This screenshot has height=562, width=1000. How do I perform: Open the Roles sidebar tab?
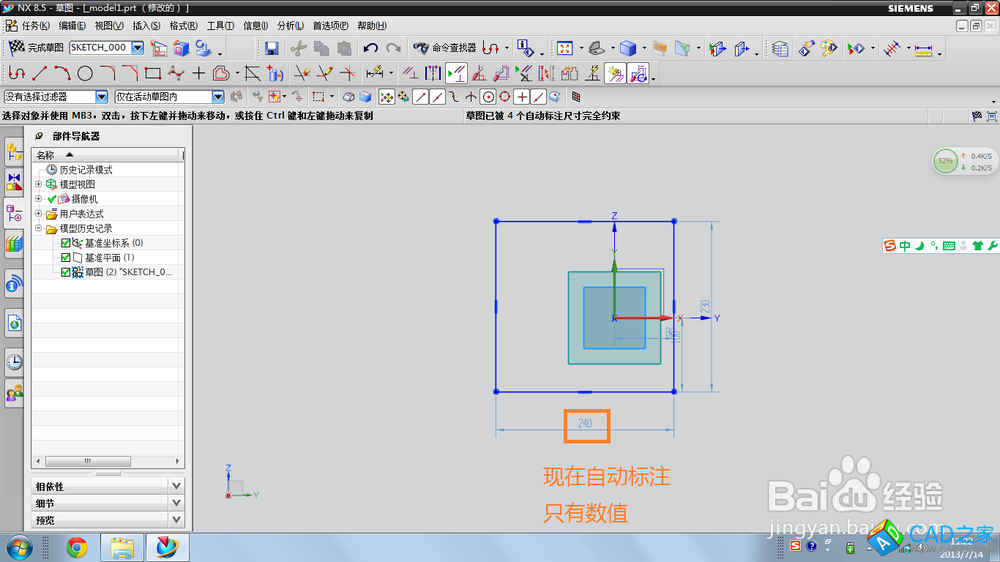(14, 393)
